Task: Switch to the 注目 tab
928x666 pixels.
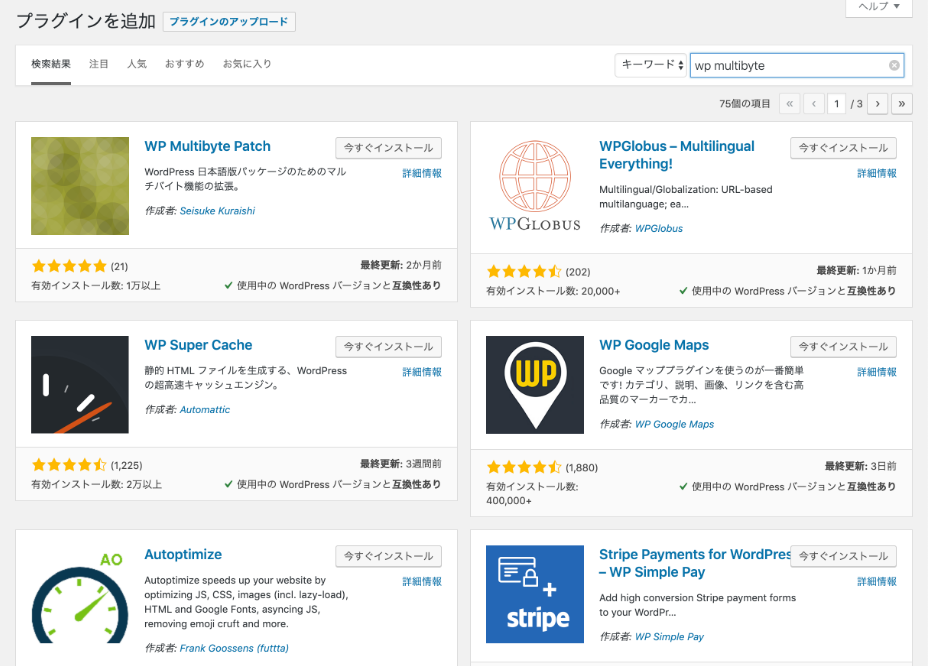Action: click(99, 64)
